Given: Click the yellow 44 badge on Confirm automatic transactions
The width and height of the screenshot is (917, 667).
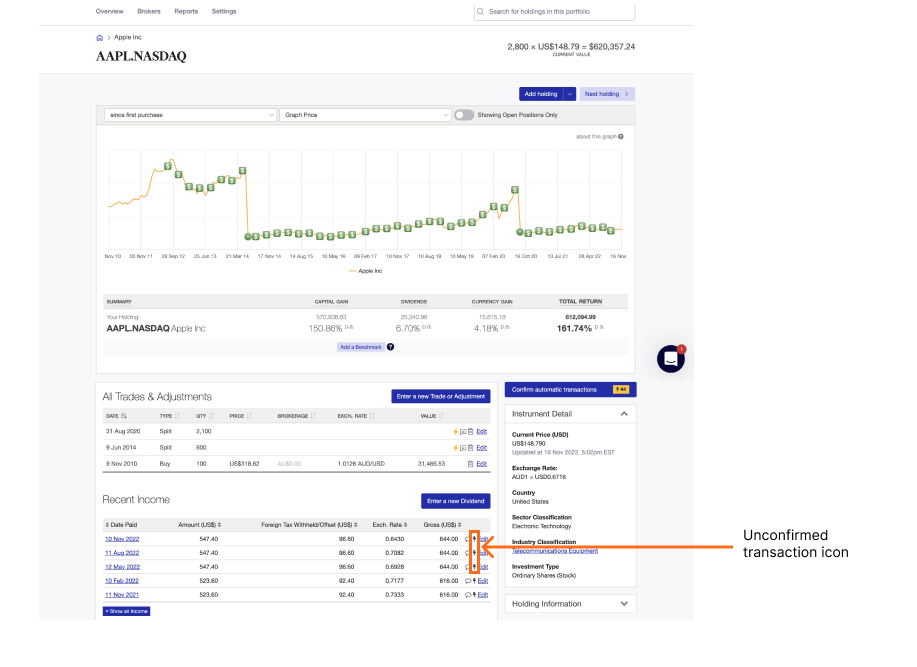Looking at the screenshot, I should 620,390.
